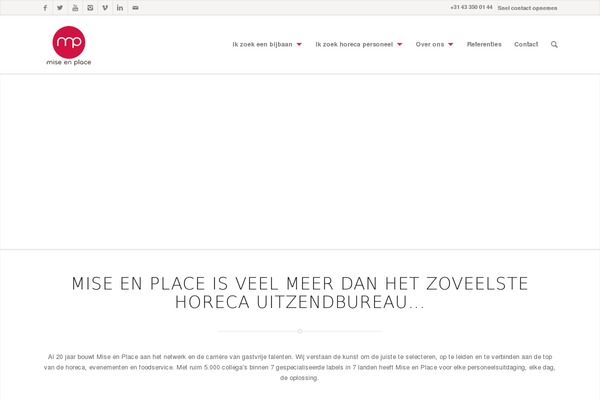
Task: Click the heading 'MISE EN PLACE IS VEEL MEER'
Action: click(x=300, y=292)
